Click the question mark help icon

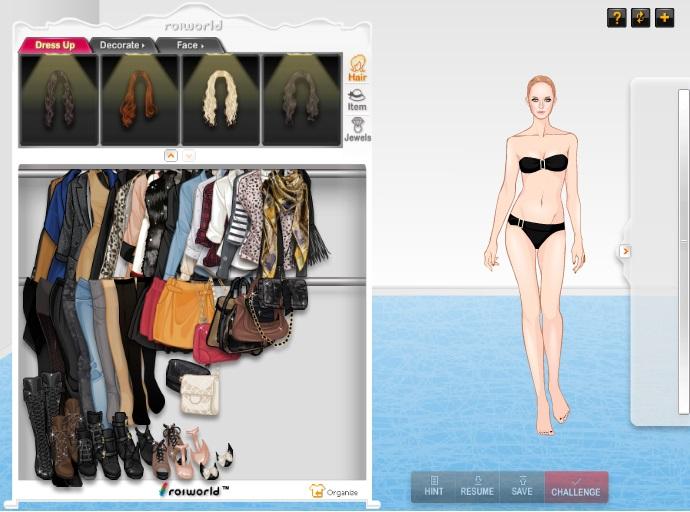616,18
